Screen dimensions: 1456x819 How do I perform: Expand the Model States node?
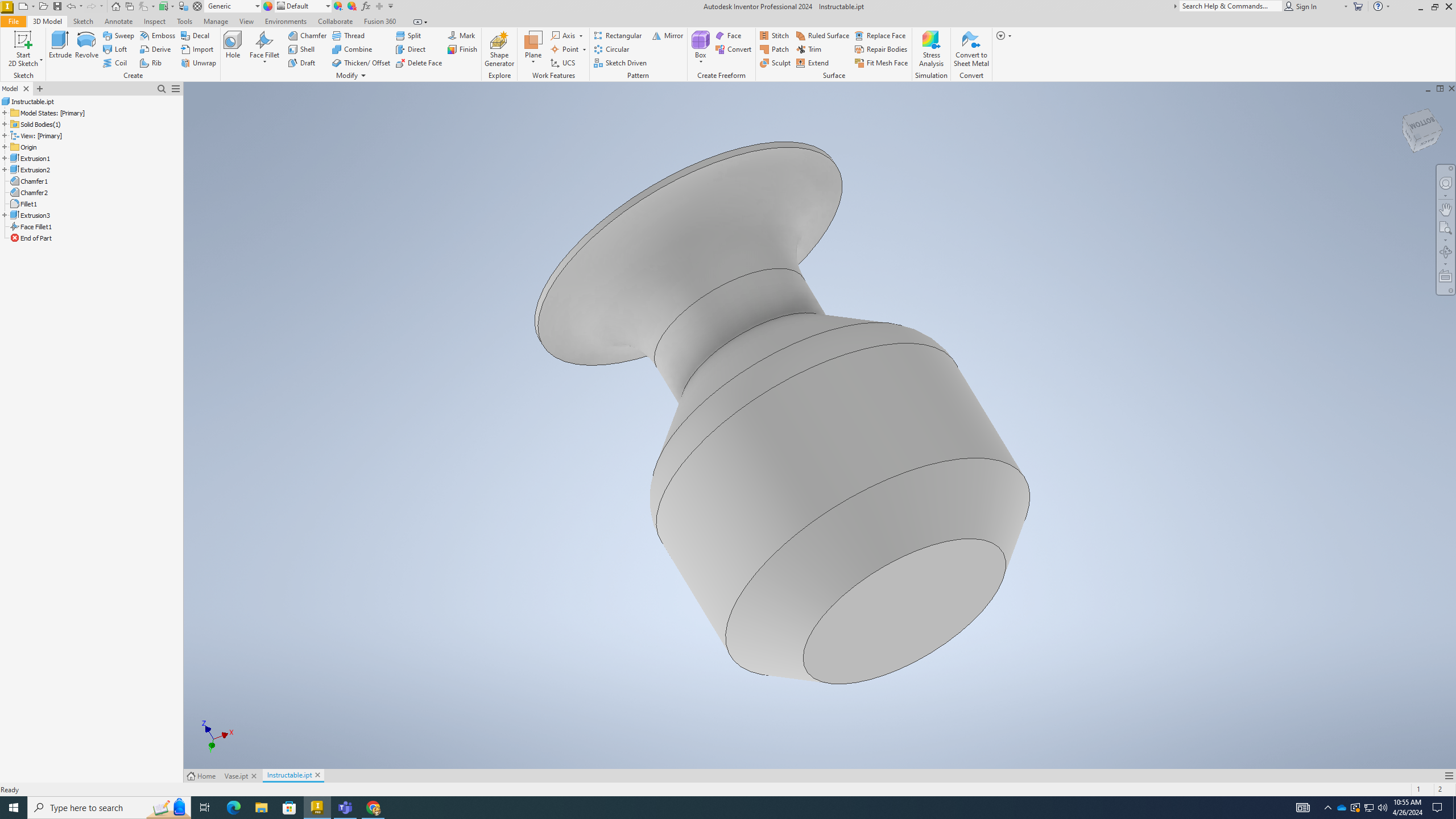point(5,113)
